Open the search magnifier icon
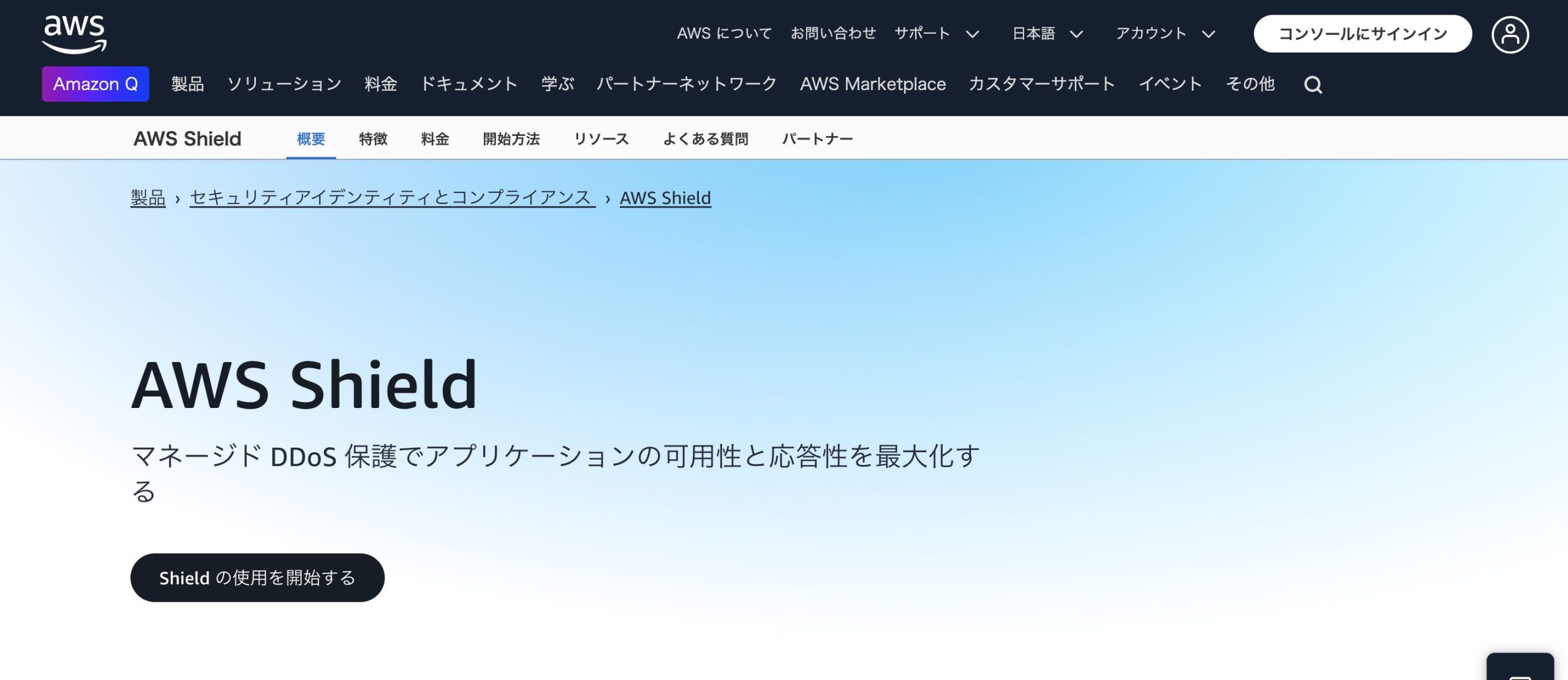 coord(1313,85)
